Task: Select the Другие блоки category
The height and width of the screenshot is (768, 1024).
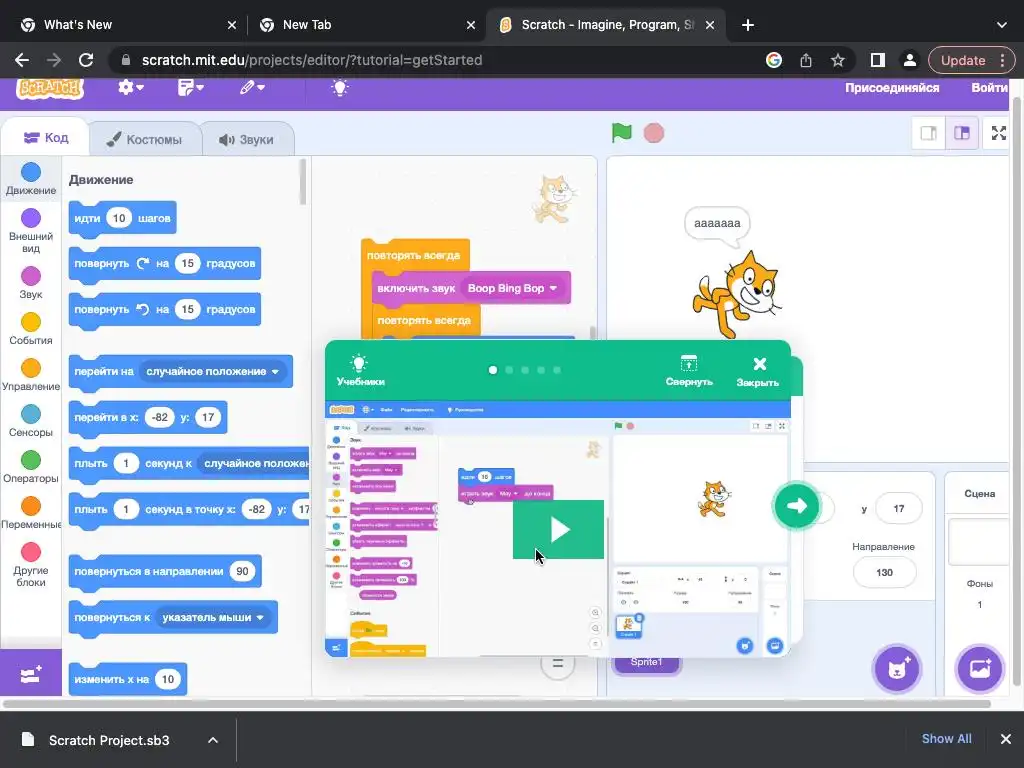Action: click(x=31, y=564)
